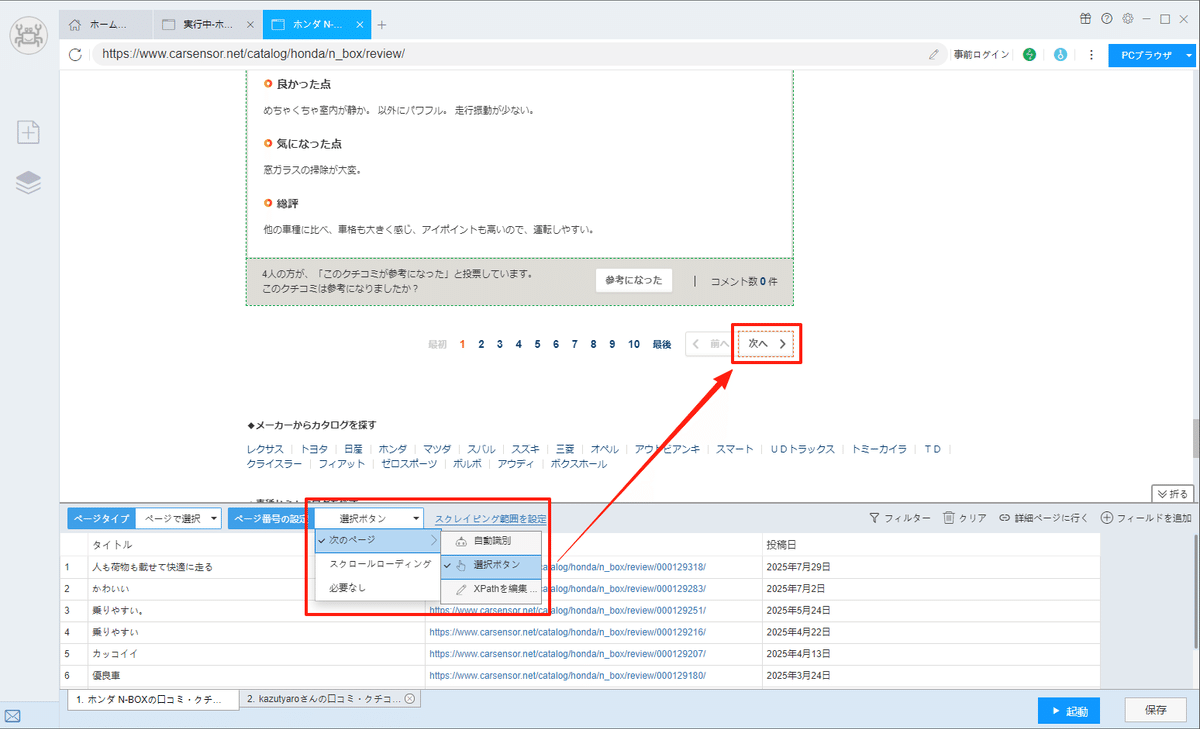The image size is (1200, 729).
Task: Go to page 2 in pagination
Action: 481,344
